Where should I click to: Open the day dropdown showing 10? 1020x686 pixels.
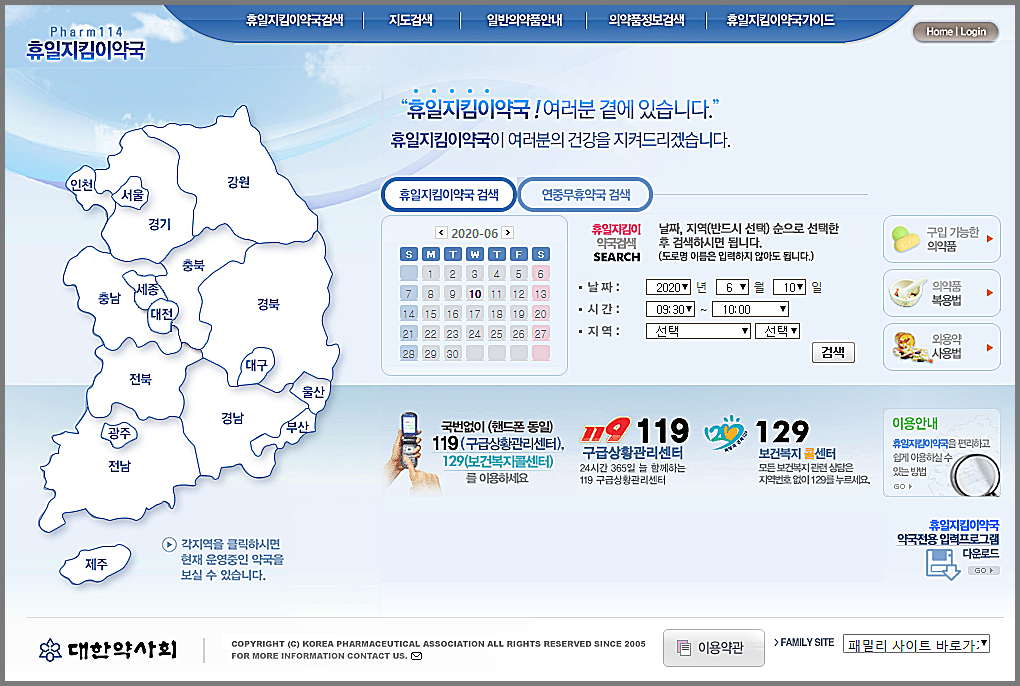click(790, 287)
